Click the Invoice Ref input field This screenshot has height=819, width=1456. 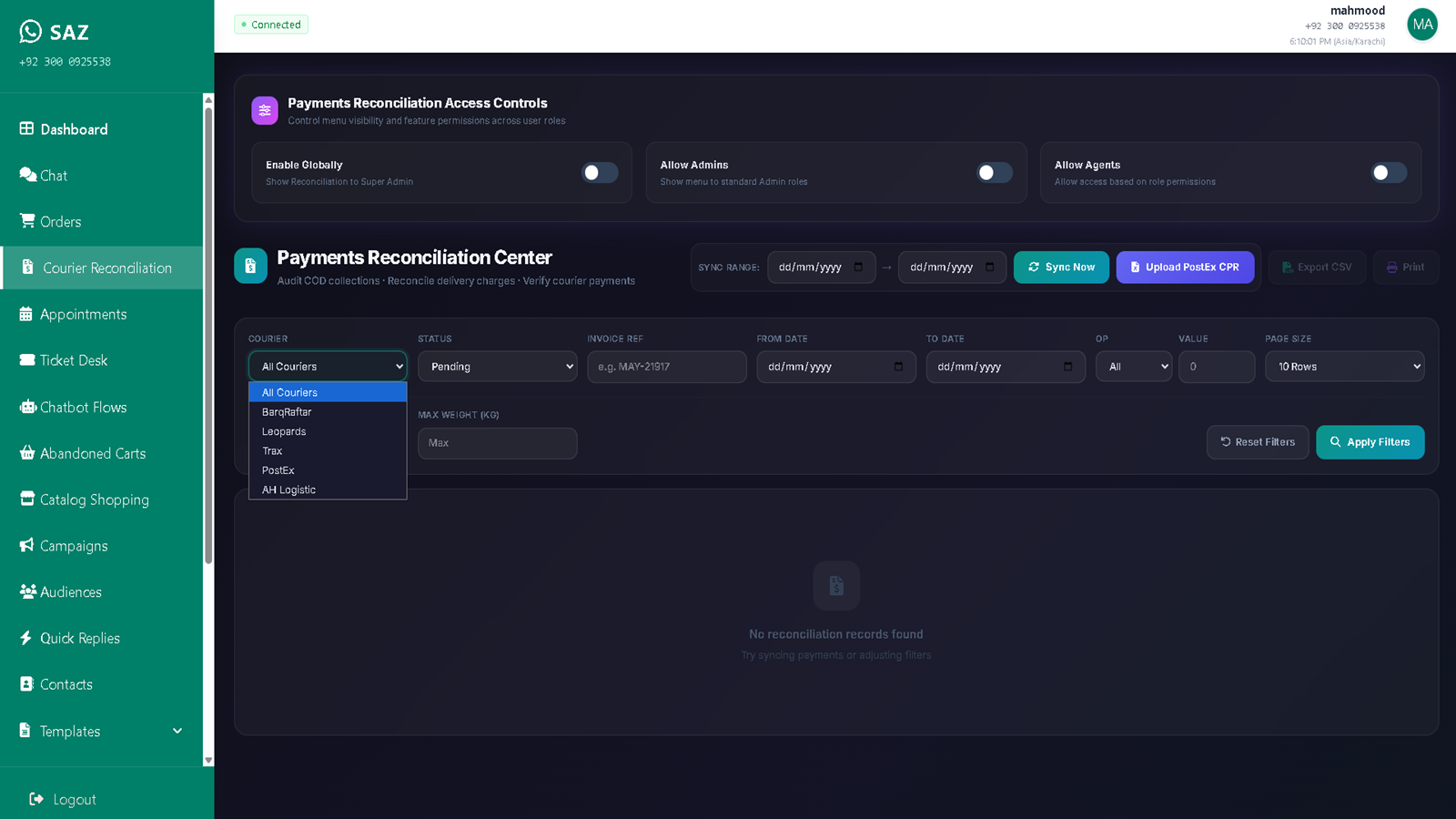(666, 367)
